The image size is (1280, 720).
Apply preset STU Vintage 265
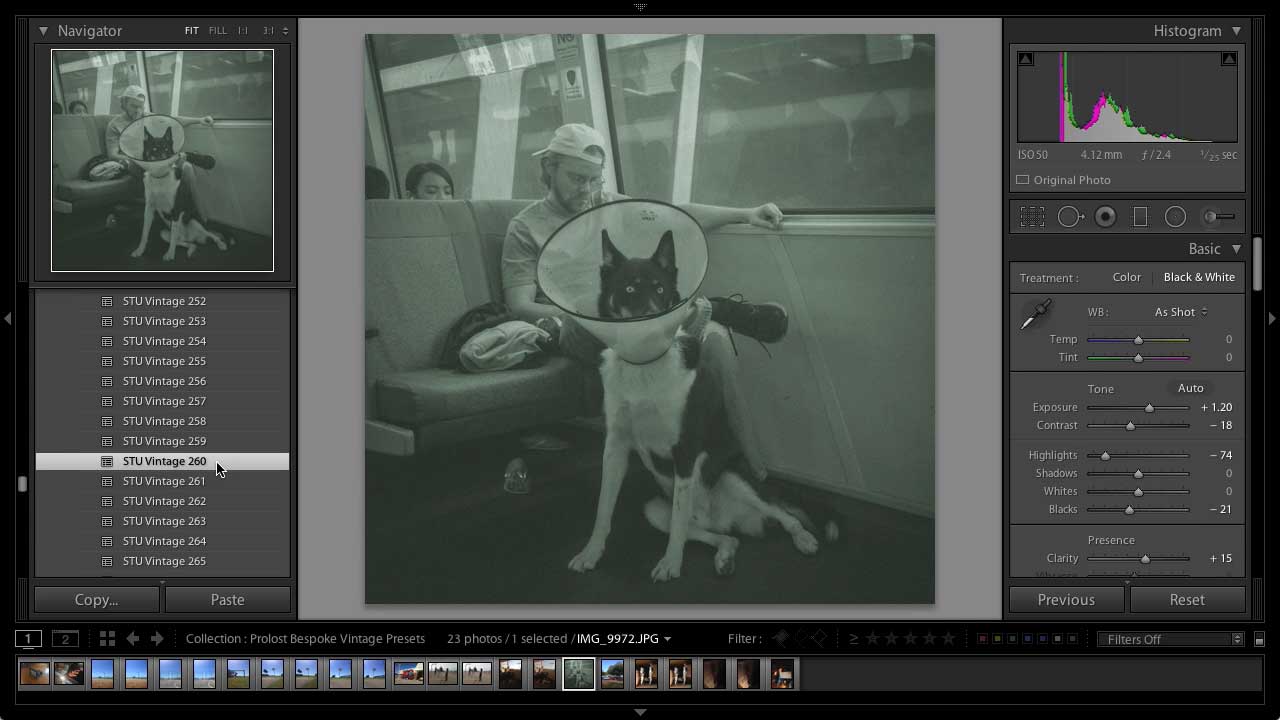162,561
